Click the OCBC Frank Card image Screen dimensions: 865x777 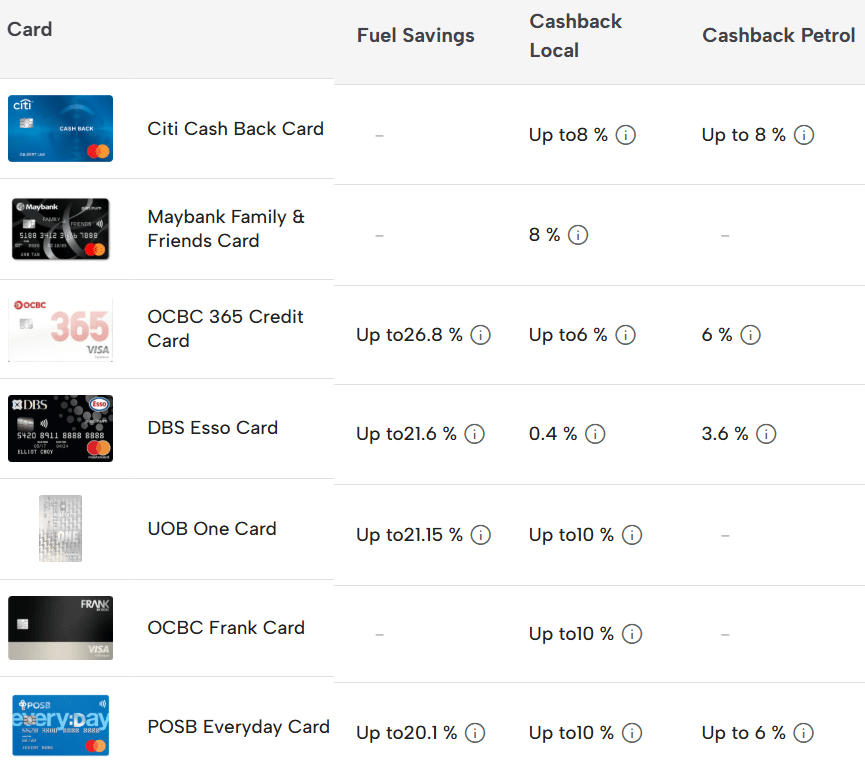point(60,628)
